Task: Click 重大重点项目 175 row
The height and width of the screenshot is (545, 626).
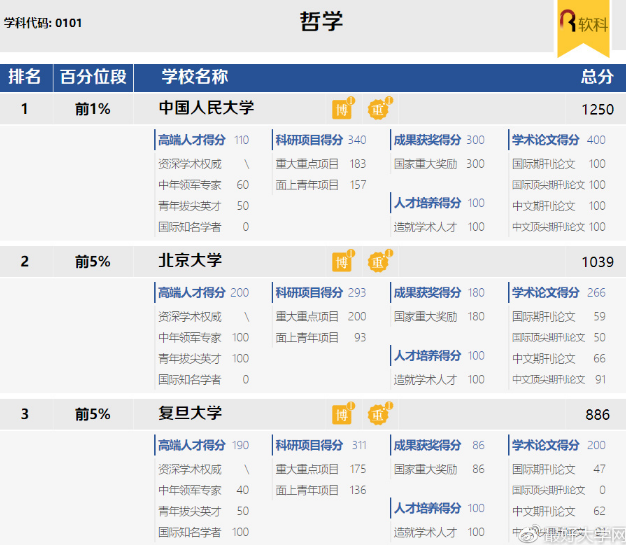Action: coord(321,469)
